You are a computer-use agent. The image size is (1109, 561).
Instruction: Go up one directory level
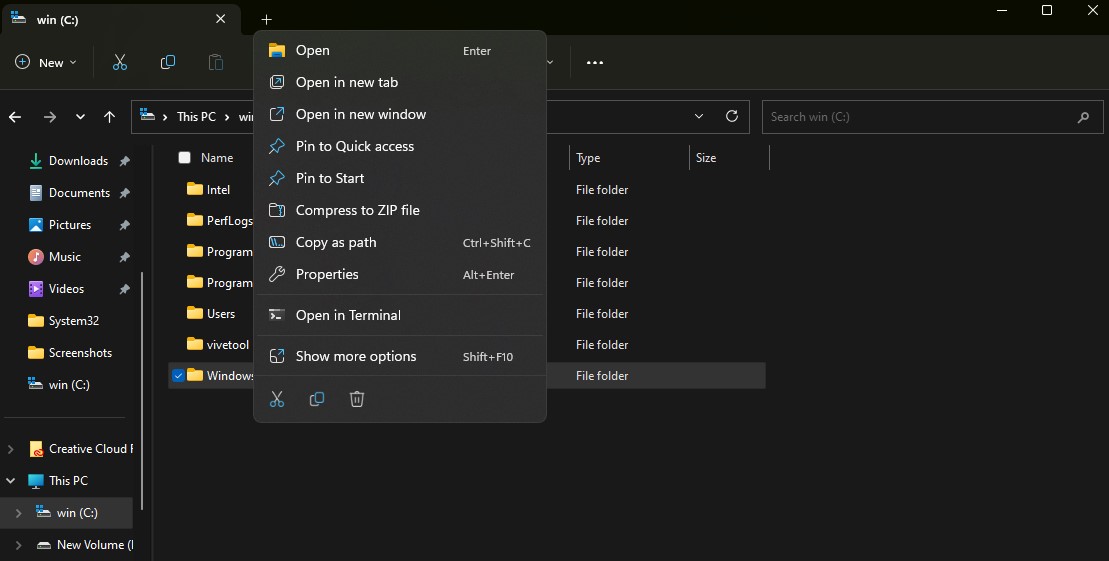click(x=110, y=117)
